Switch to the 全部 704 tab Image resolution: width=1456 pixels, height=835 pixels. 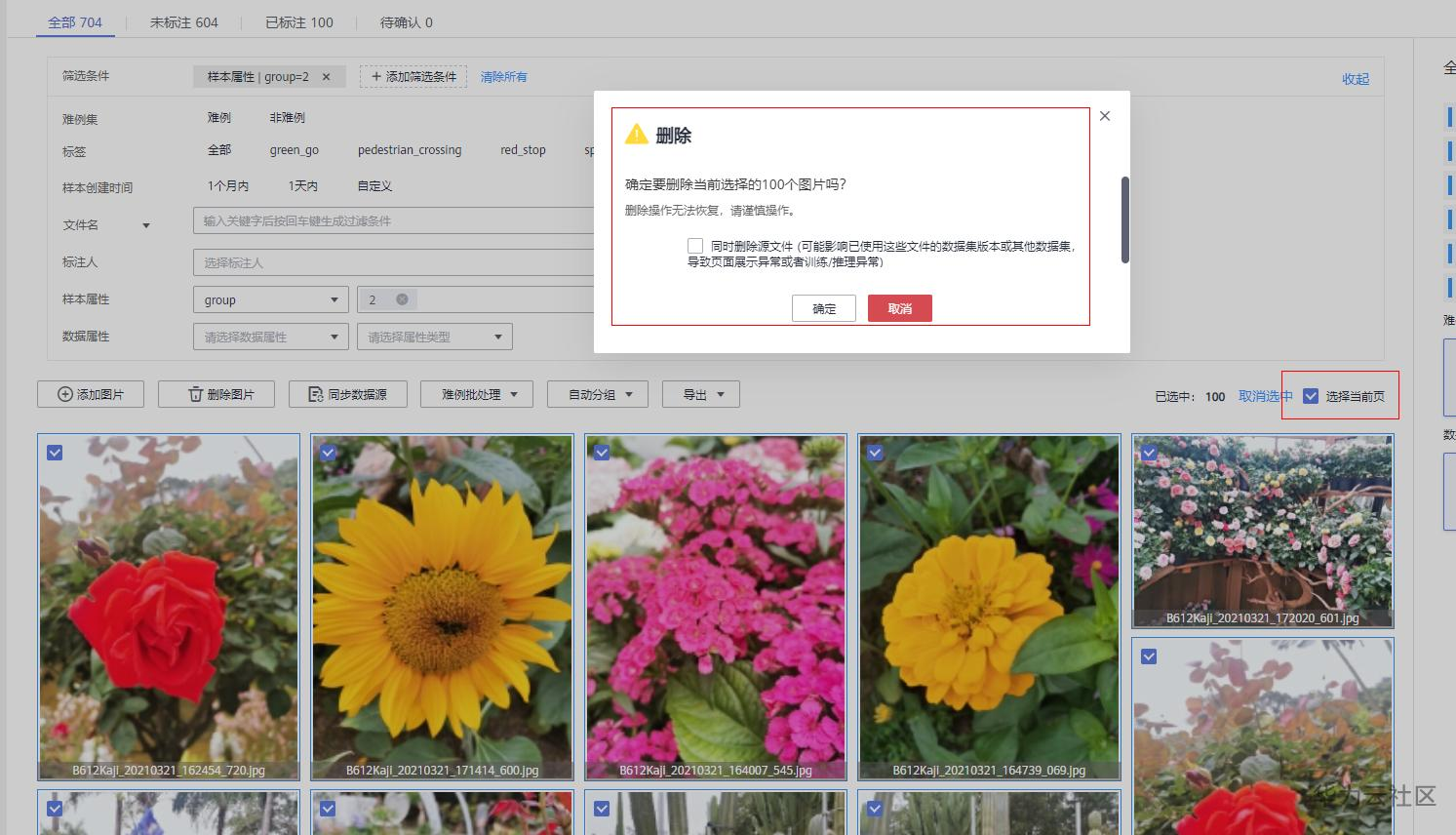pos(75,21)
